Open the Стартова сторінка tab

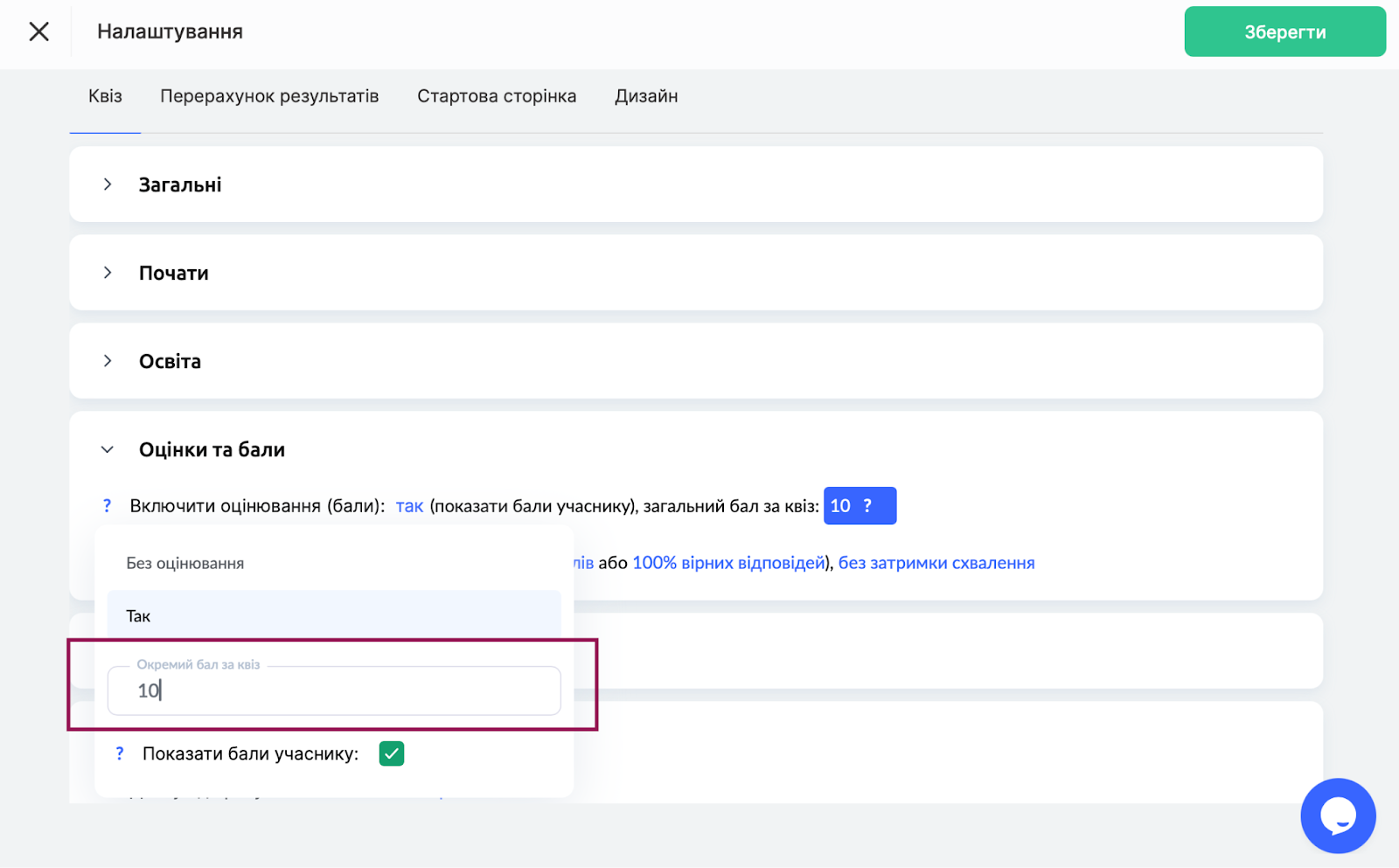(497, 96)
